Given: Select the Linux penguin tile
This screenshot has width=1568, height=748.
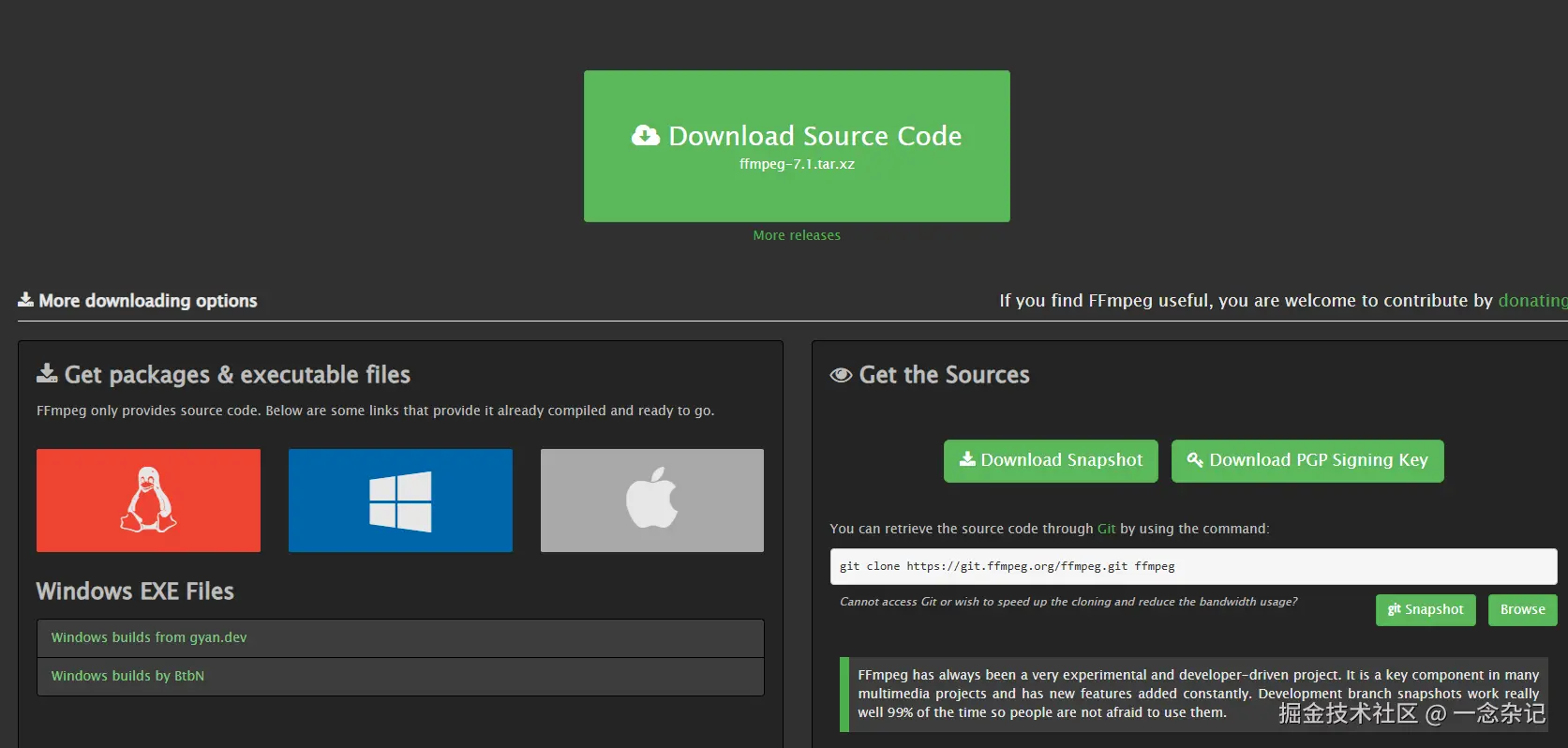Looking at the screenshot, I should coord(148,501).
